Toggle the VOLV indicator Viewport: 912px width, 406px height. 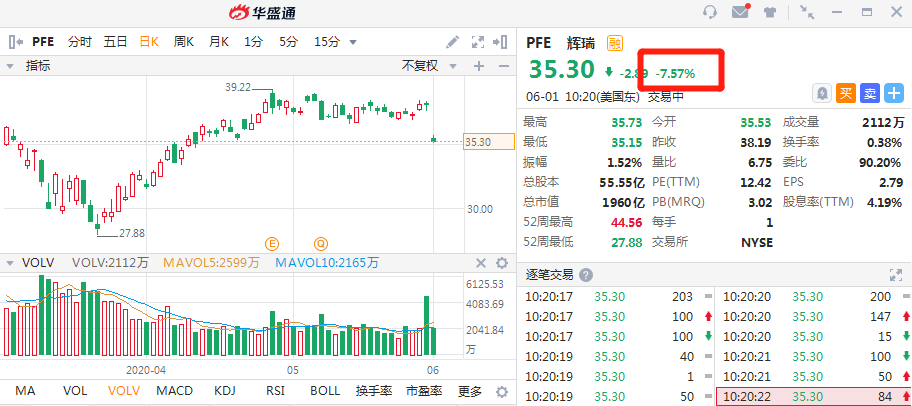[x=124, y=391]
